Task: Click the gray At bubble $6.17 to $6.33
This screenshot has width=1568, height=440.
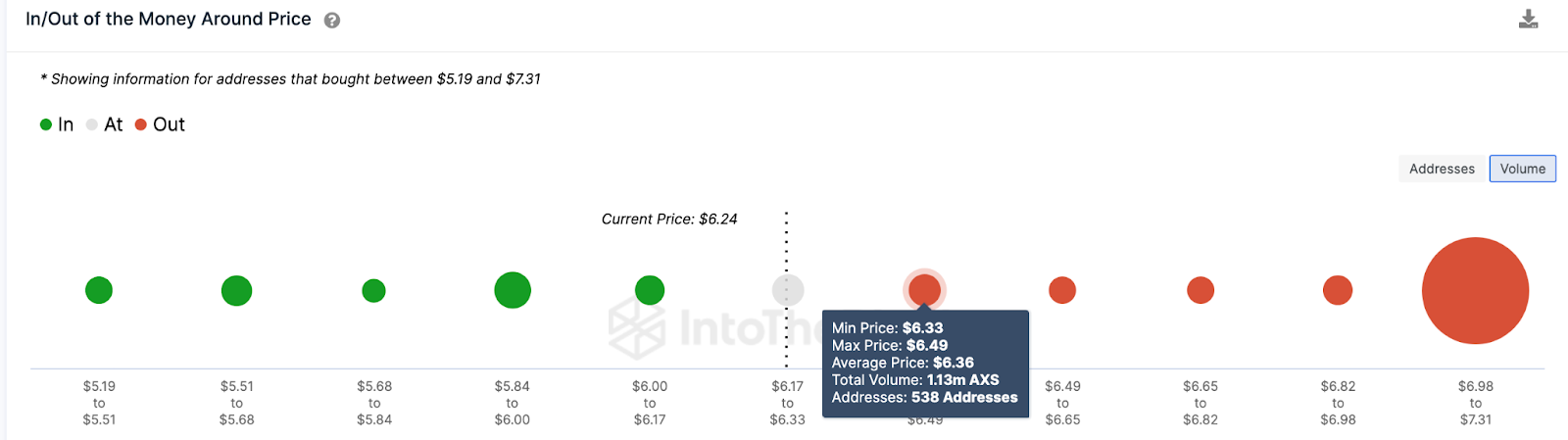Action: [788, 290]
